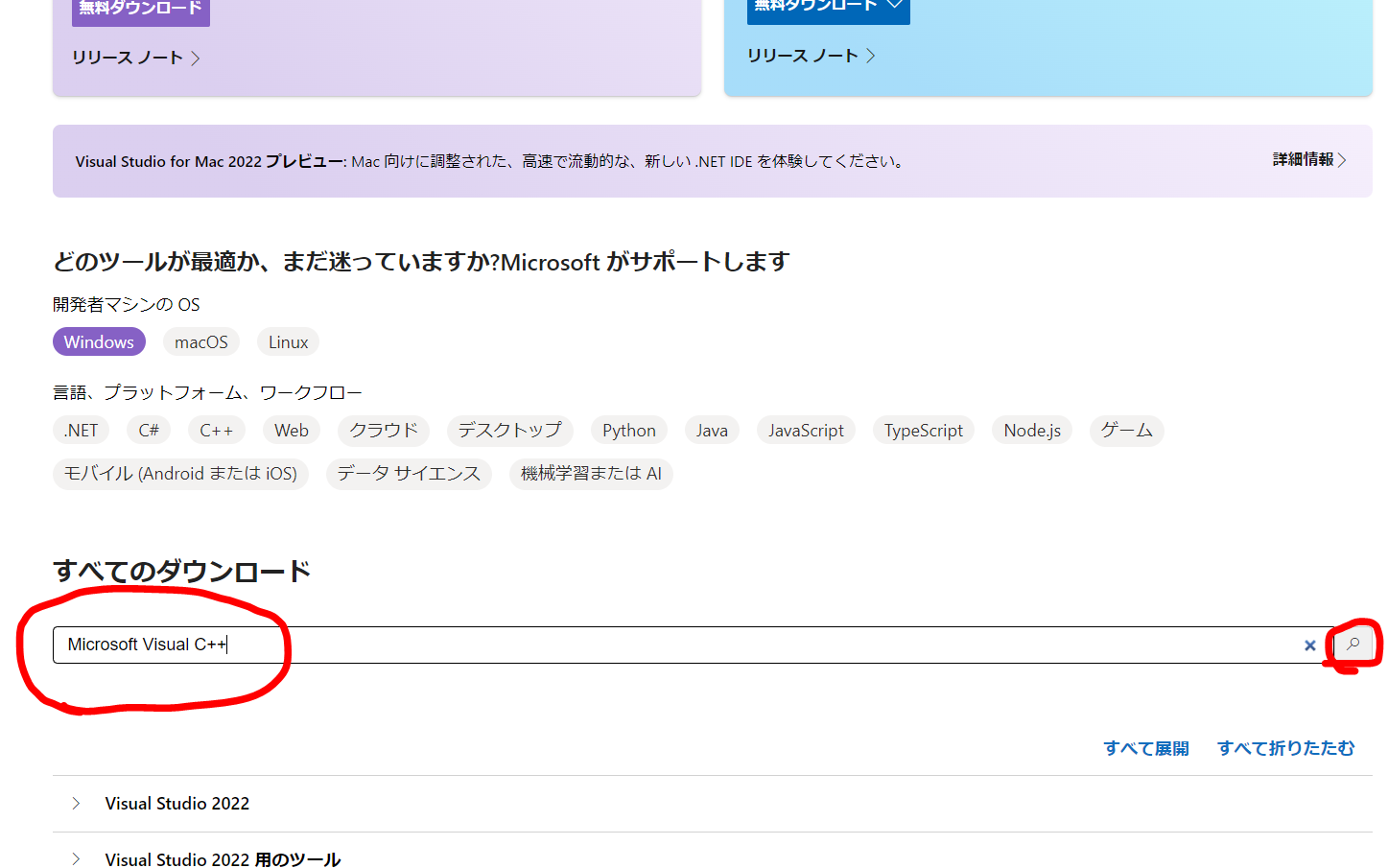Clear the search box with the X icon

[x=1309, y=645]
